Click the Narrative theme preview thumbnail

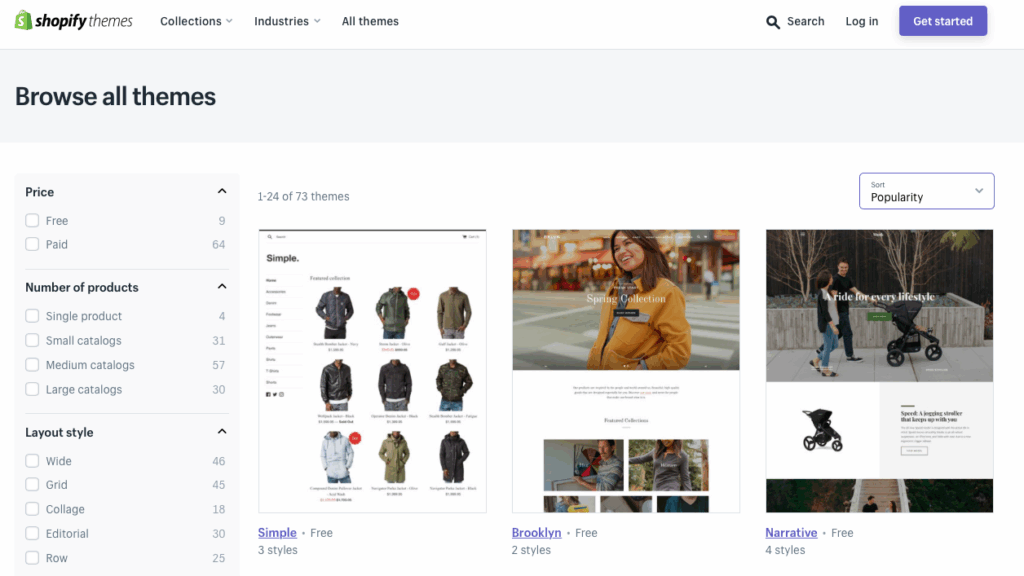[879, 371]
